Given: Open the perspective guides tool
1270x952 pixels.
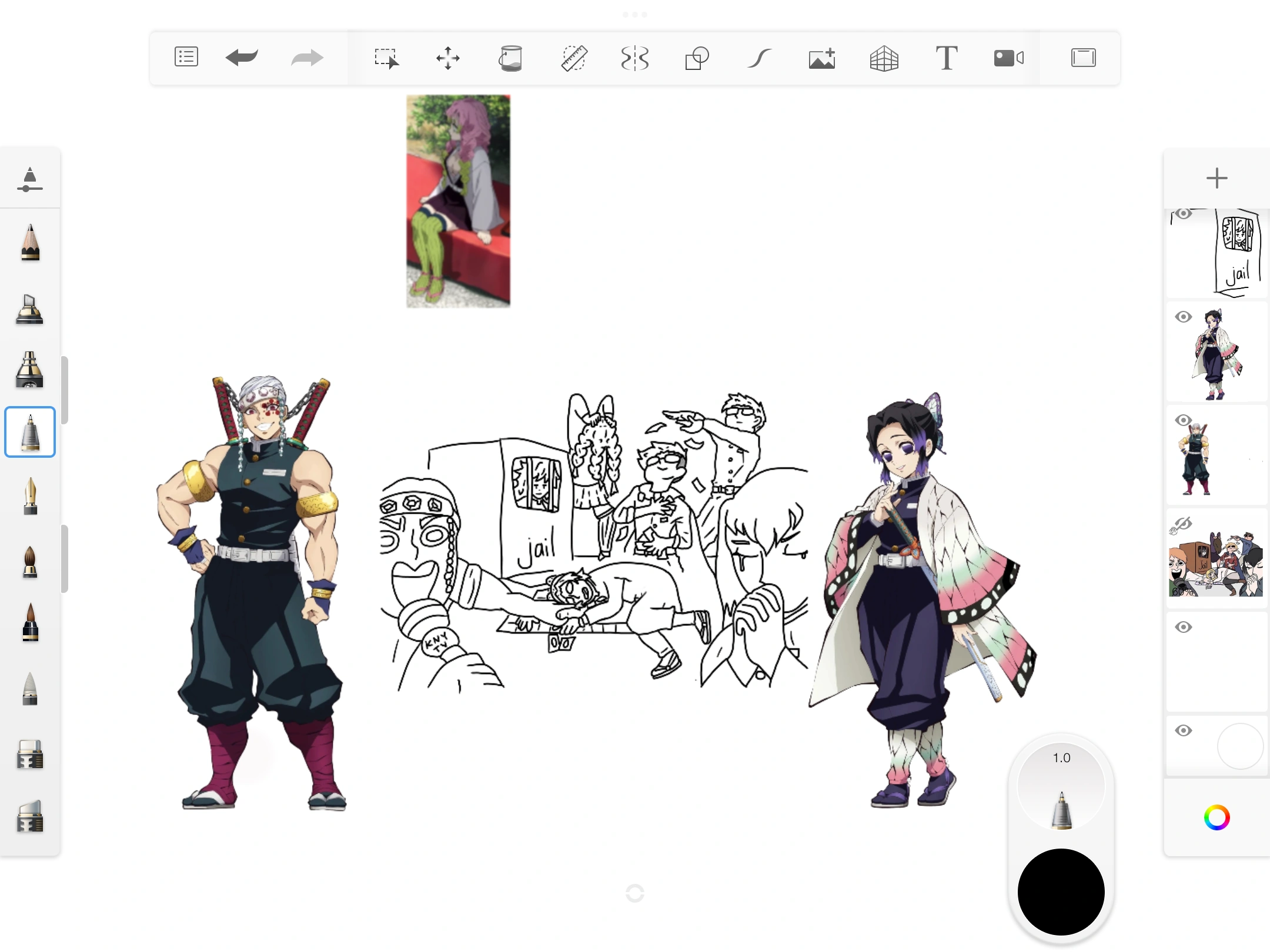Looking at the screenshot, I should point(884,58).
